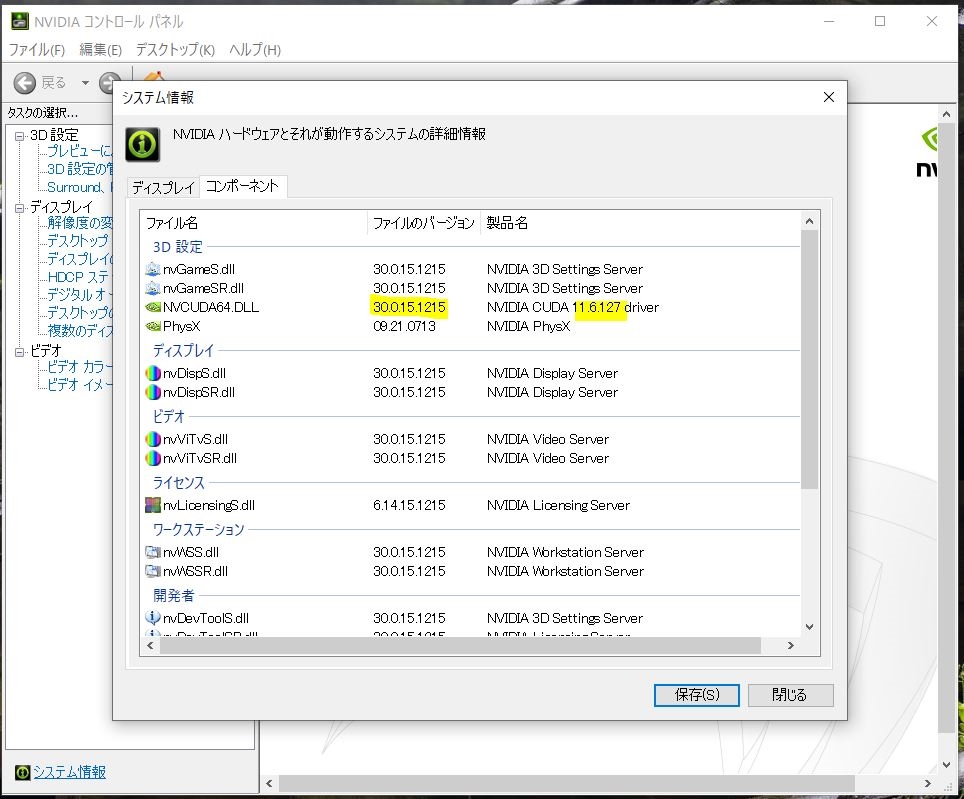Select the NVCUDA64.DLL file name

(x=211, y=307)
